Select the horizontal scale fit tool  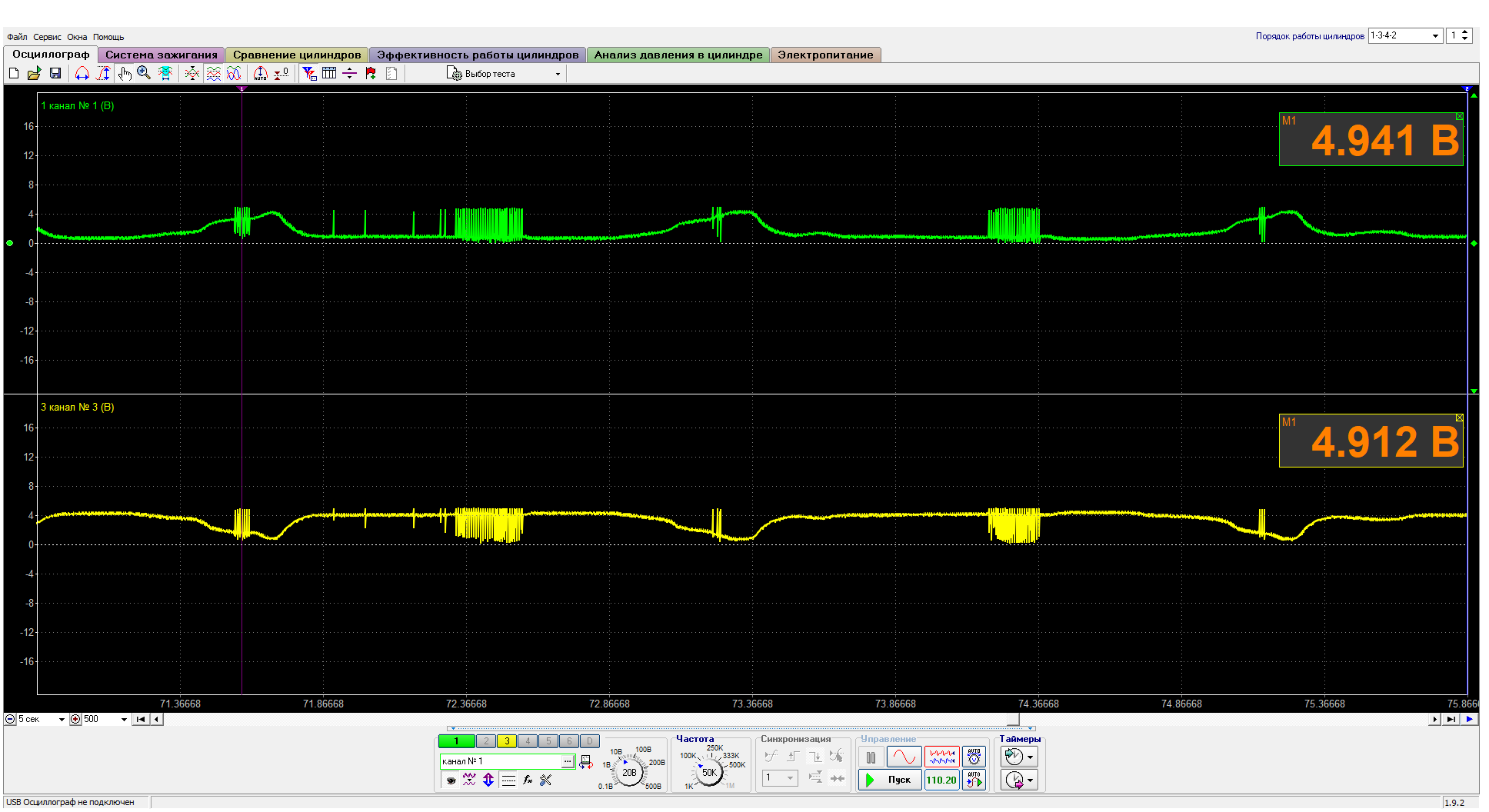pos(82,73)
